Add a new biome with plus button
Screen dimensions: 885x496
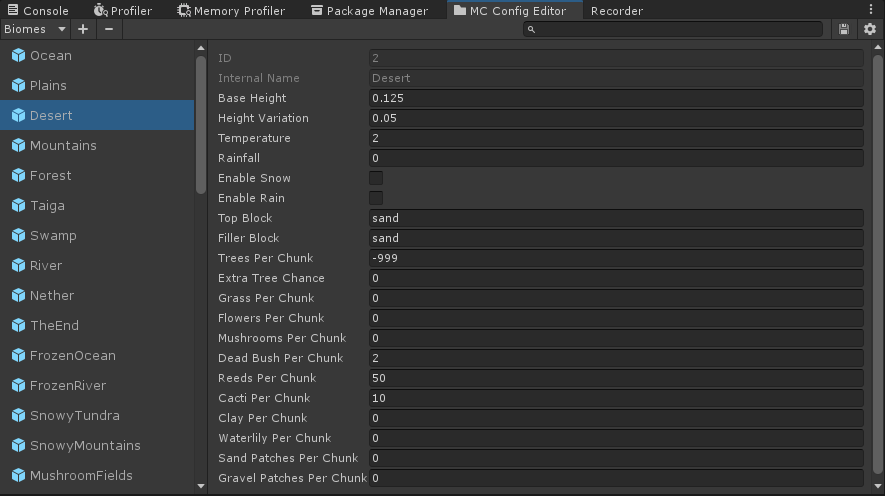[x=83, y=29]
